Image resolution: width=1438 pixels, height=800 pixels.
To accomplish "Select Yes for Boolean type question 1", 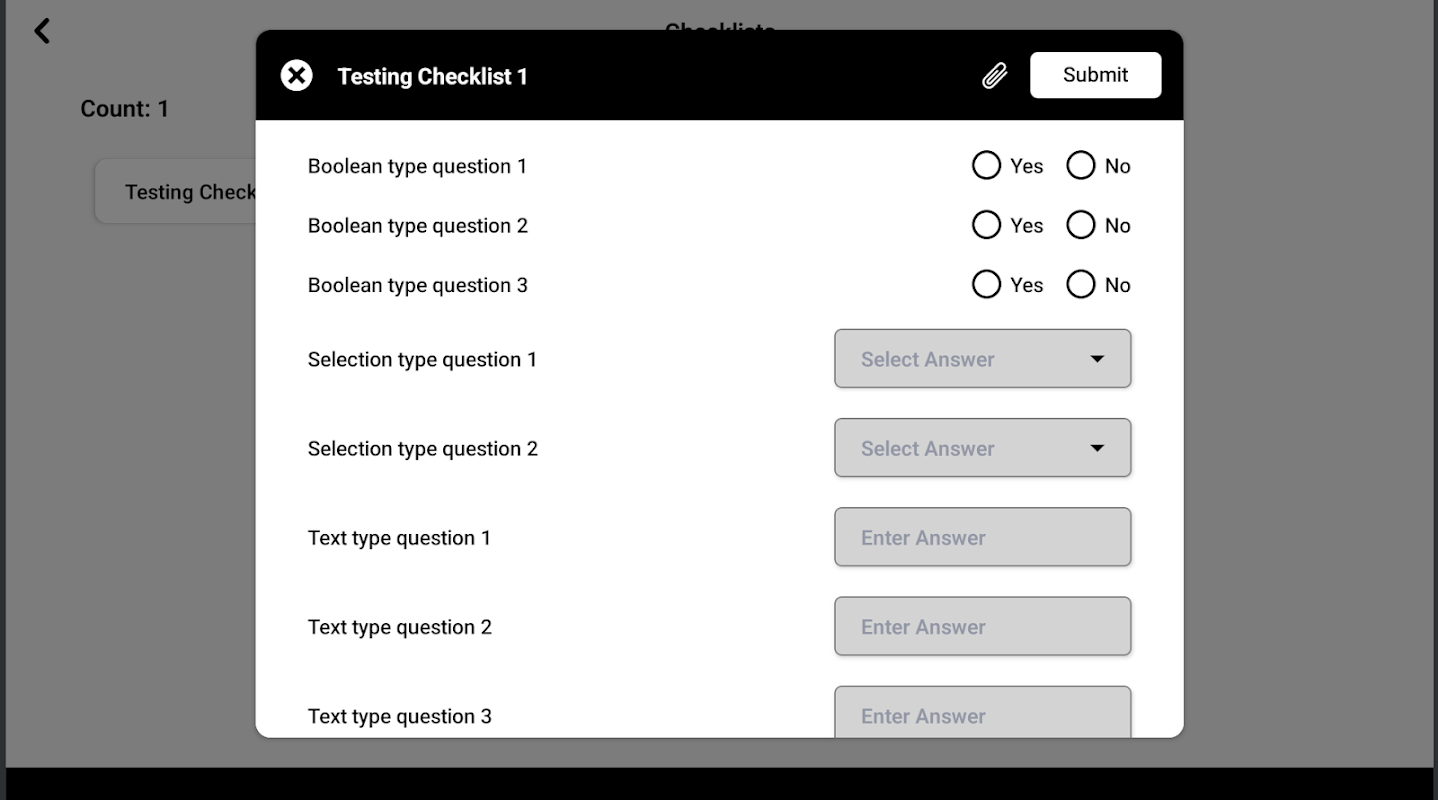I will [x=986, y=166].
